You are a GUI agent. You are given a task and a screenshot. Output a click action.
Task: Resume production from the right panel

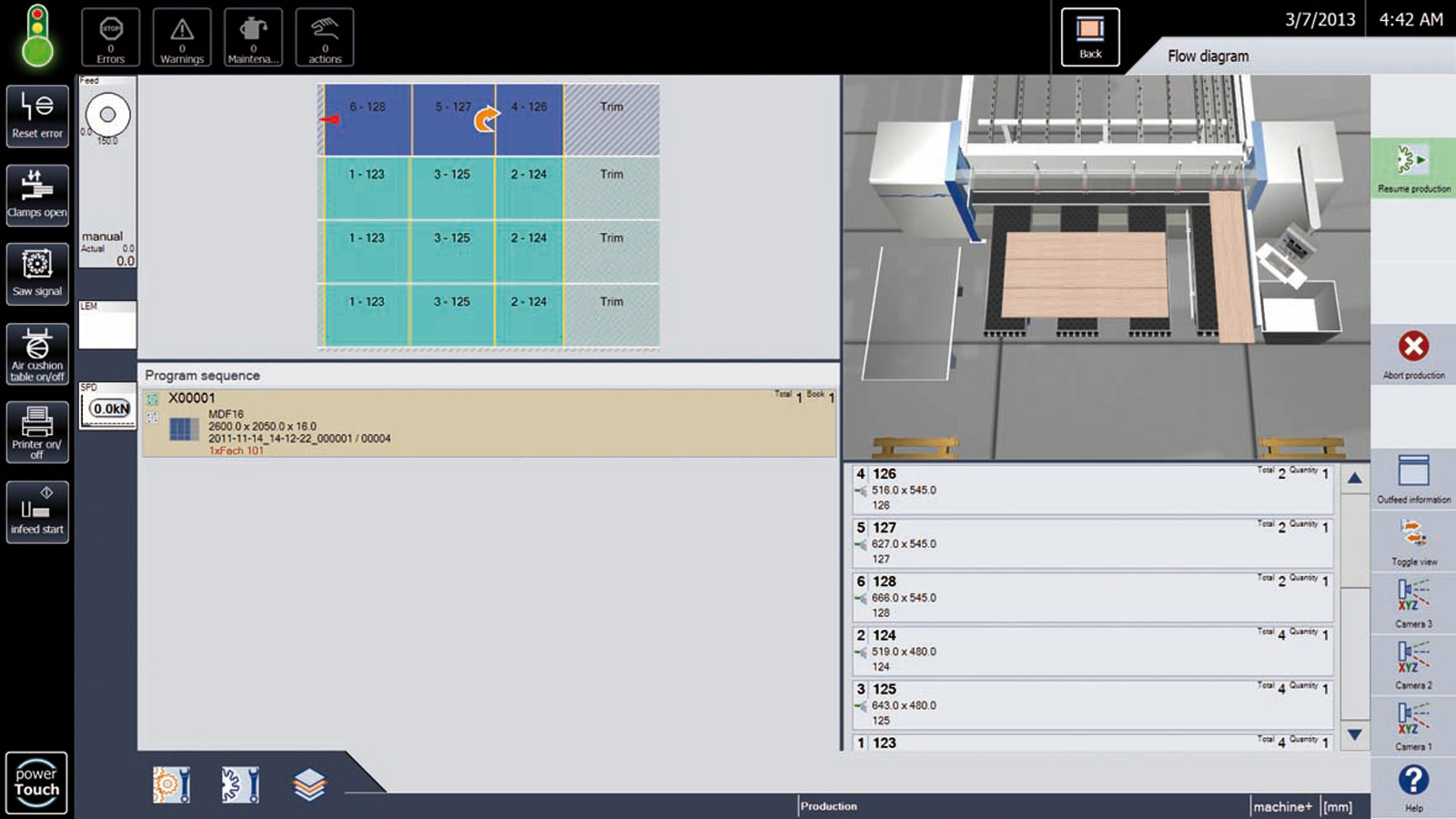[x=1413, y=168]
